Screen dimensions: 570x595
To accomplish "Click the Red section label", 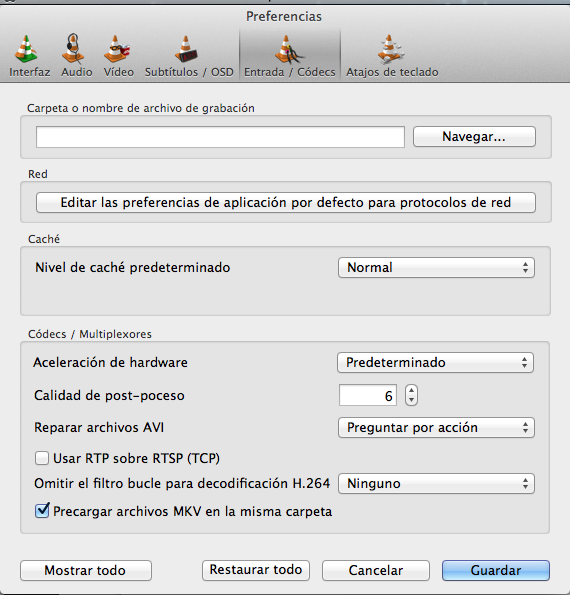I will pyautogui.click(x=38, y=174).
